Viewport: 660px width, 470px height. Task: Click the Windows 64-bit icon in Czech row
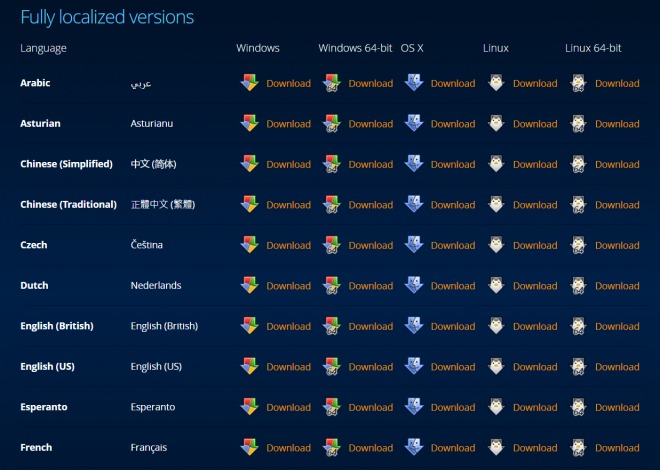pos(331,245)
